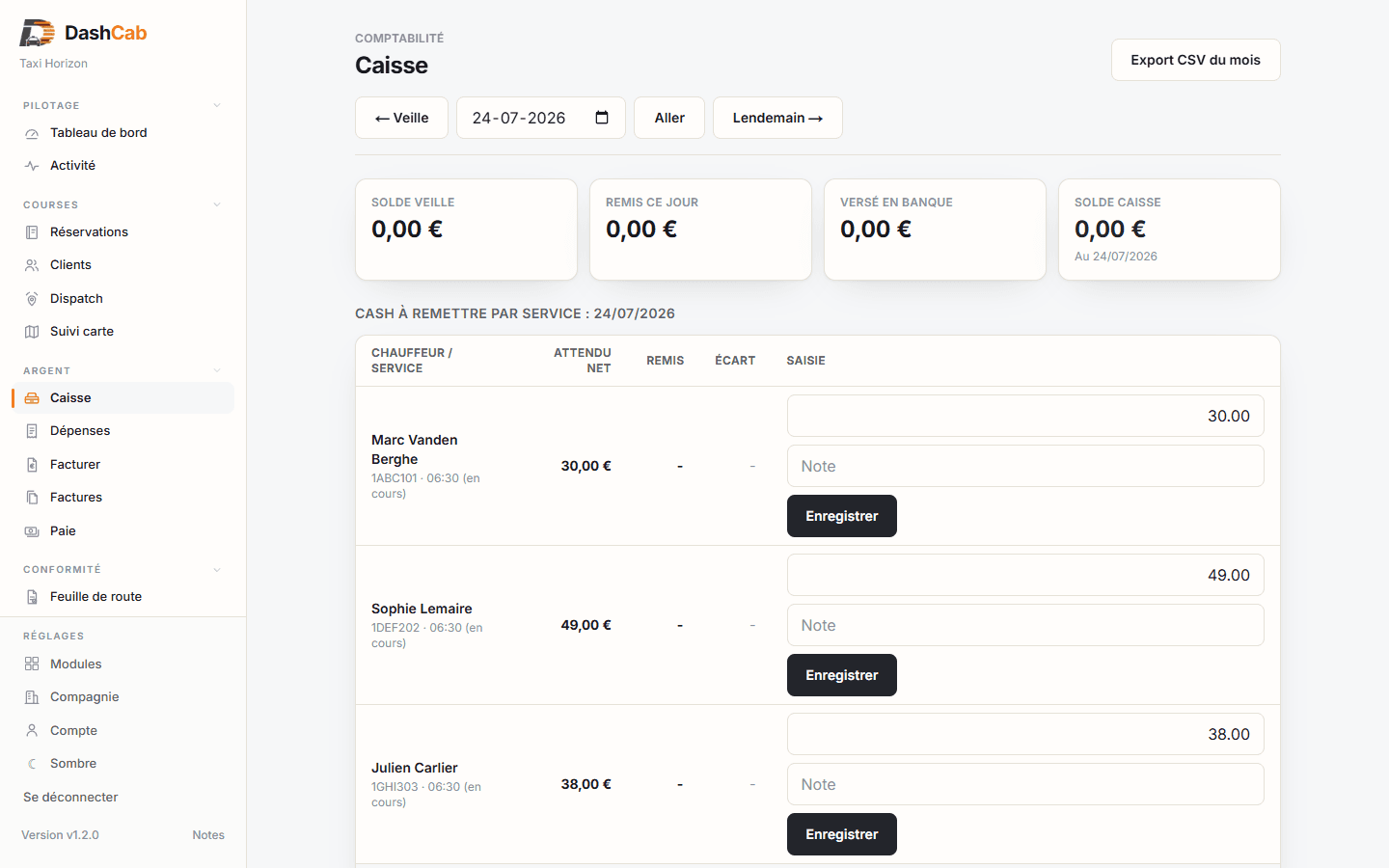
Task: Click the Facturer document icon
Action: click(x=32, y=465)
